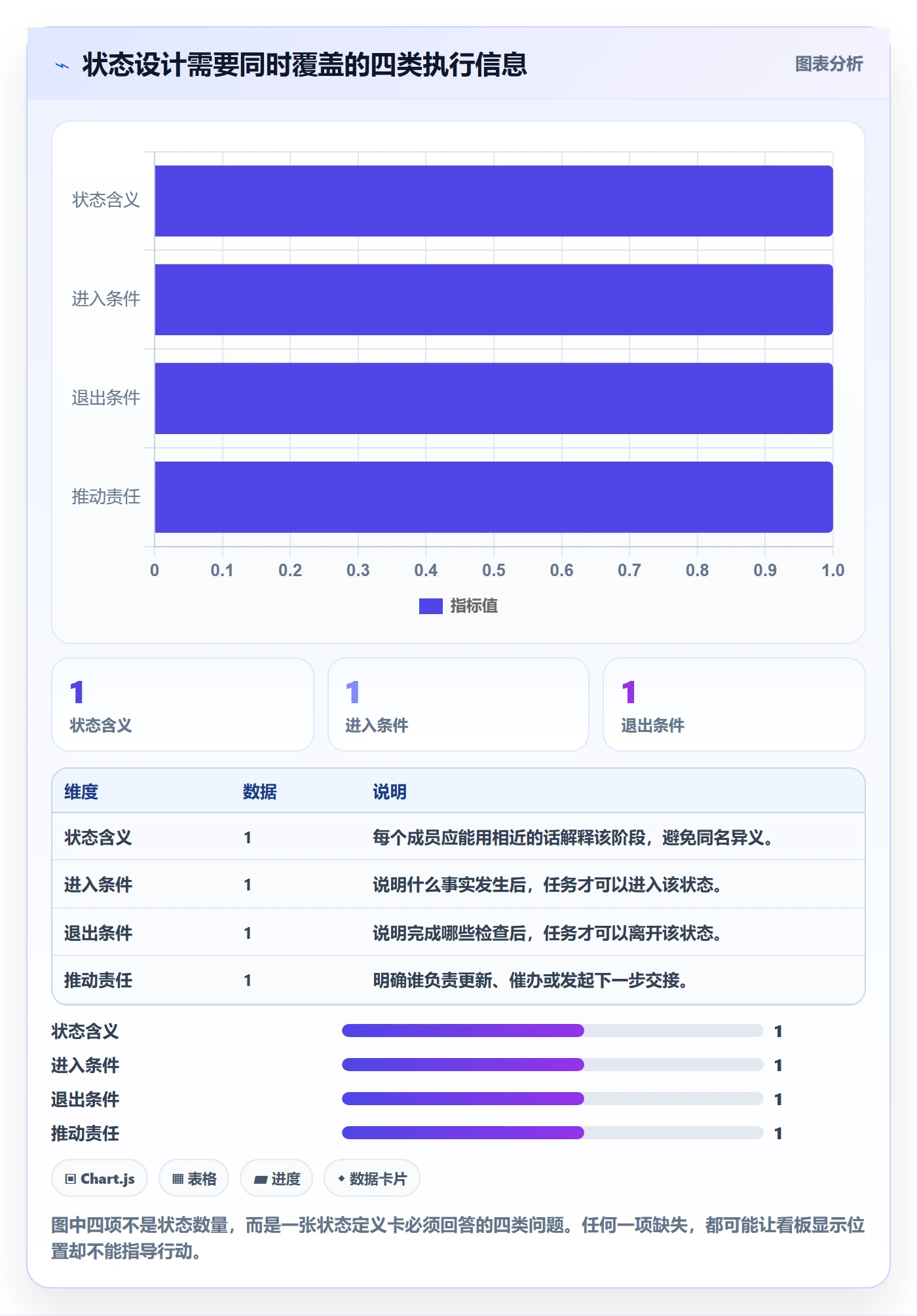Select the 状态含义 row in table
Image resolution: width=917 pixels, height=1316 pixels.
click(458, 837)
